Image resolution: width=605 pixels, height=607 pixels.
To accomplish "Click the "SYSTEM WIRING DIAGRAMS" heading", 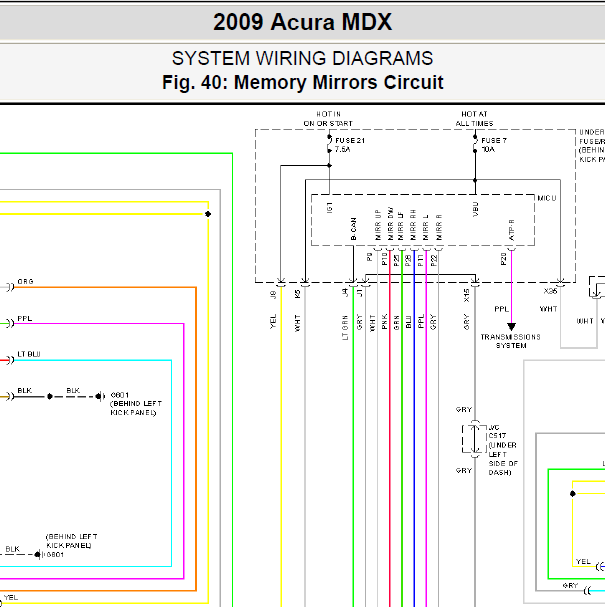I will click(x=302, y=58).
